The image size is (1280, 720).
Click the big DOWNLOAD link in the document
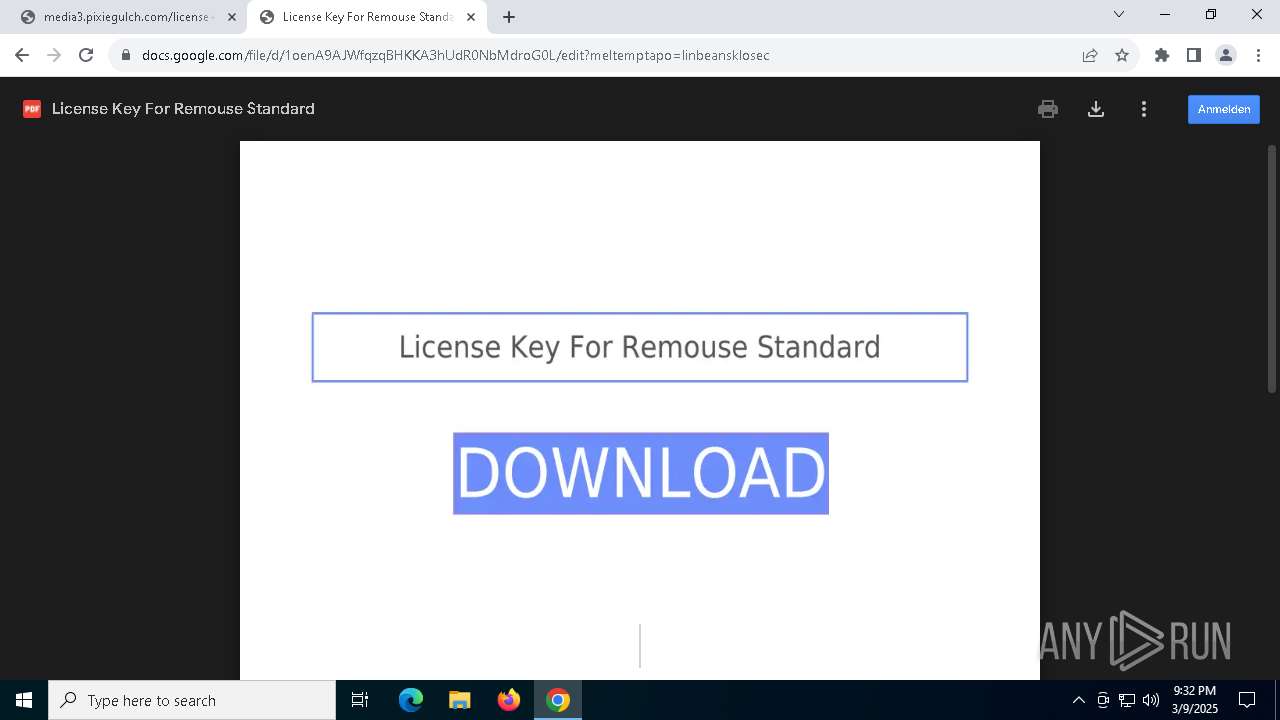[641, 473]
